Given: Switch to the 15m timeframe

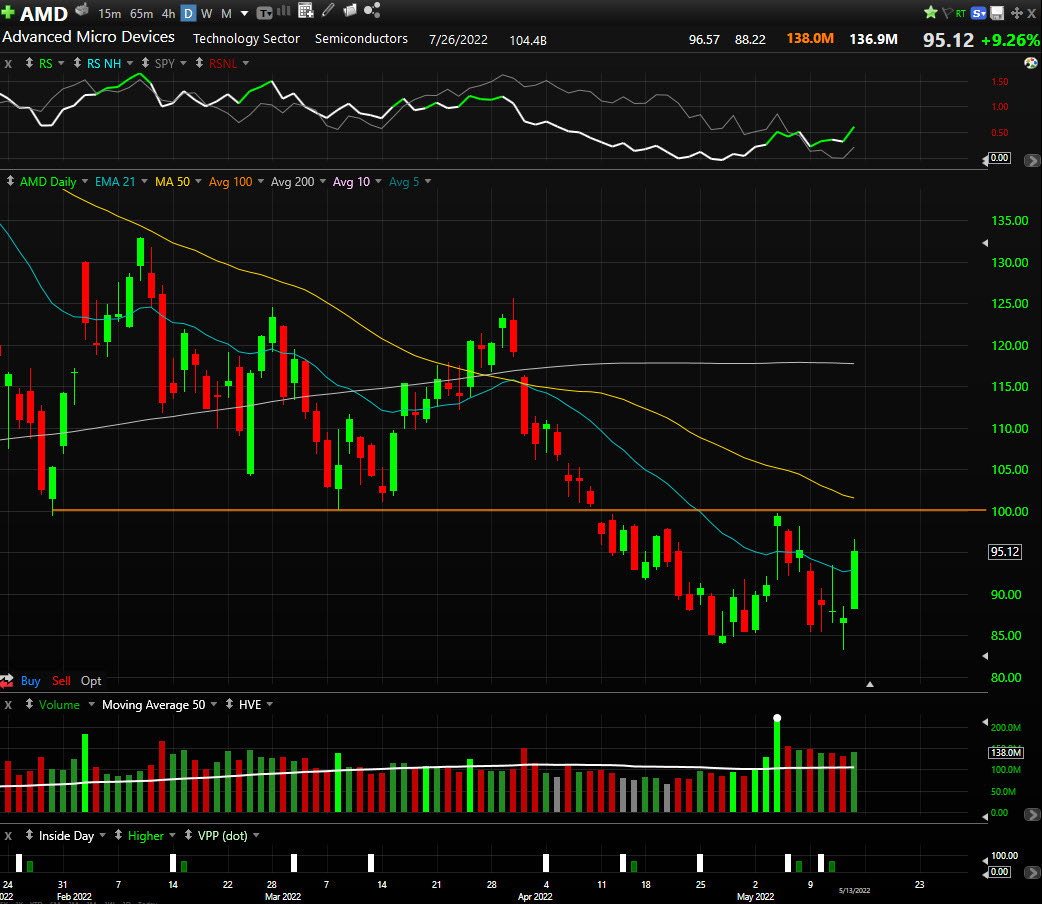Looking at the screenshot, I should tap(110, 13).
